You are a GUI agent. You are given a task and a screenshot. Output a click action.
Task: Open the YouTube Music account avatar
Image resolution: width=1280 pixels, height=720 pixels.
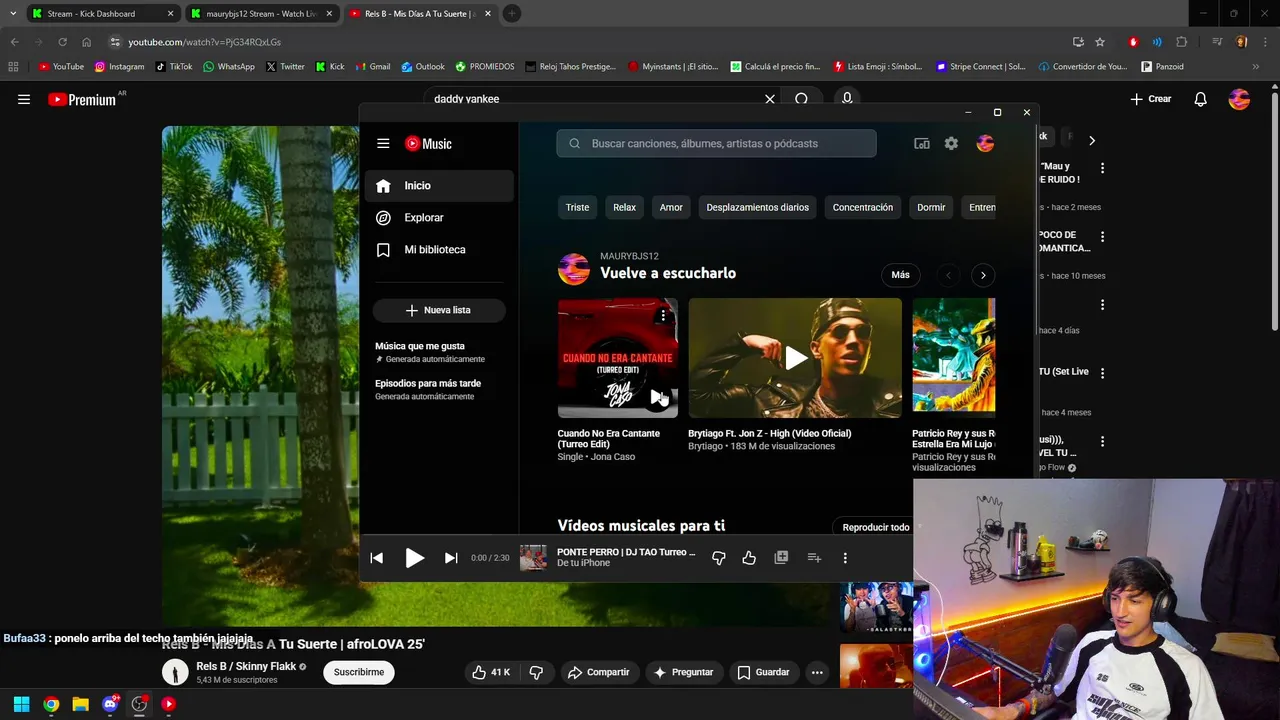pos(985,144)
